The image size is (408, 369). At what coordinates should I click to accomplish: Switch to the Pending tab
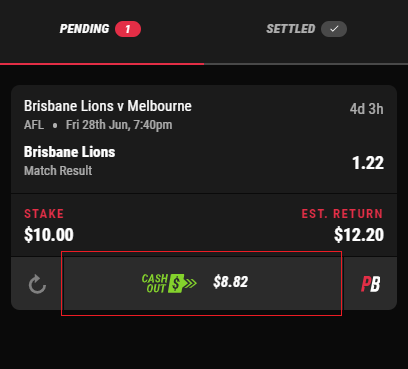100,29
